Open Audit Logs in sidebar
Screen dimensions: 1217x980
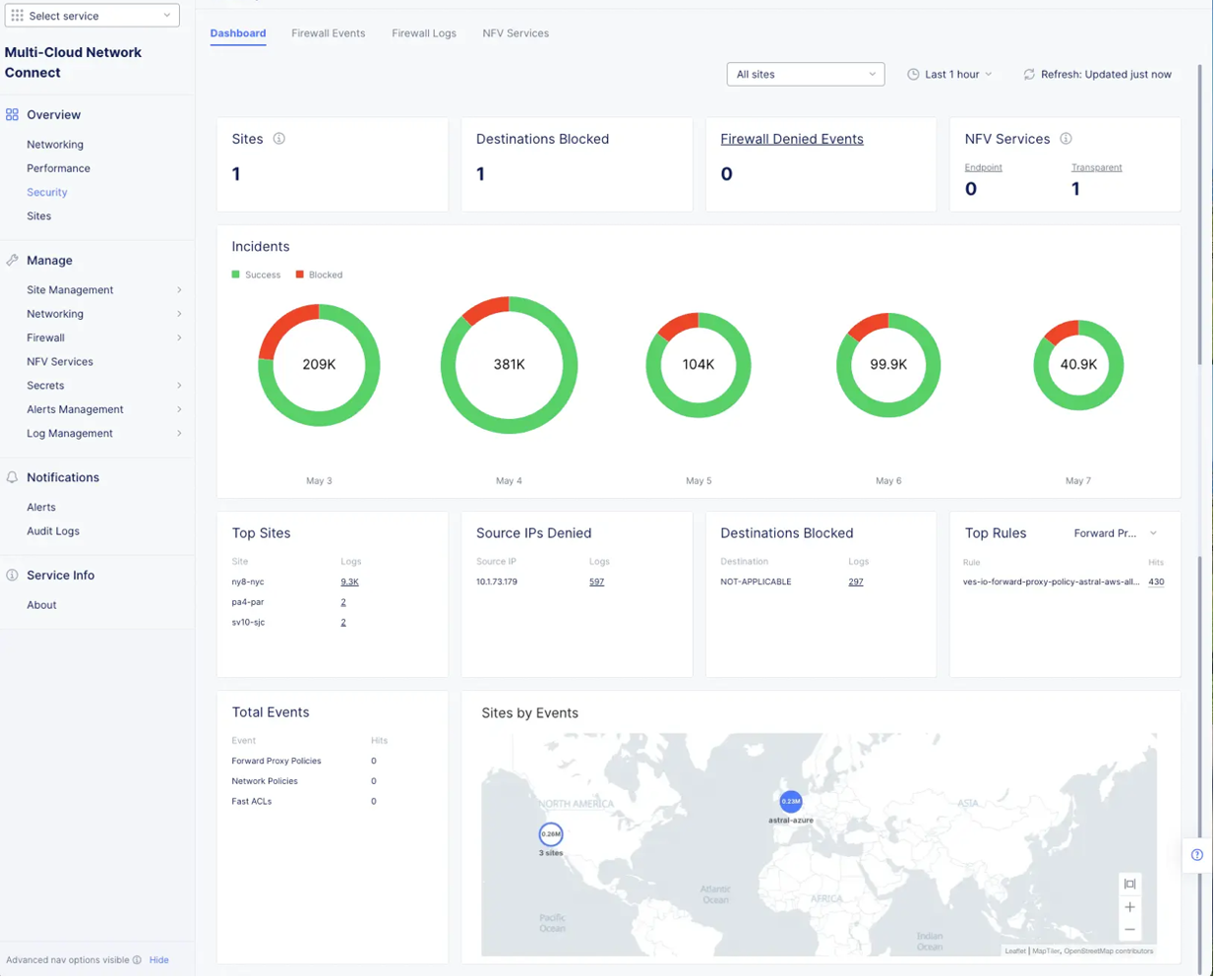coord(53,533)
